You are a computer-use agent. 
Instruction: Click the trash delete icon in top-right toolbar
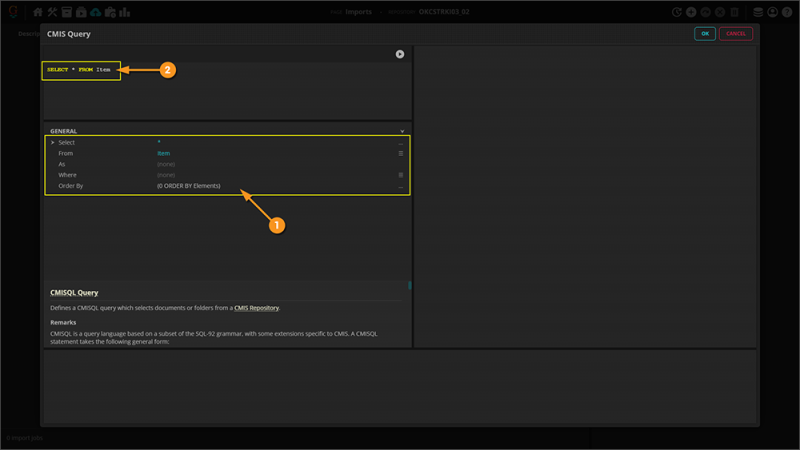coord(734,12)
